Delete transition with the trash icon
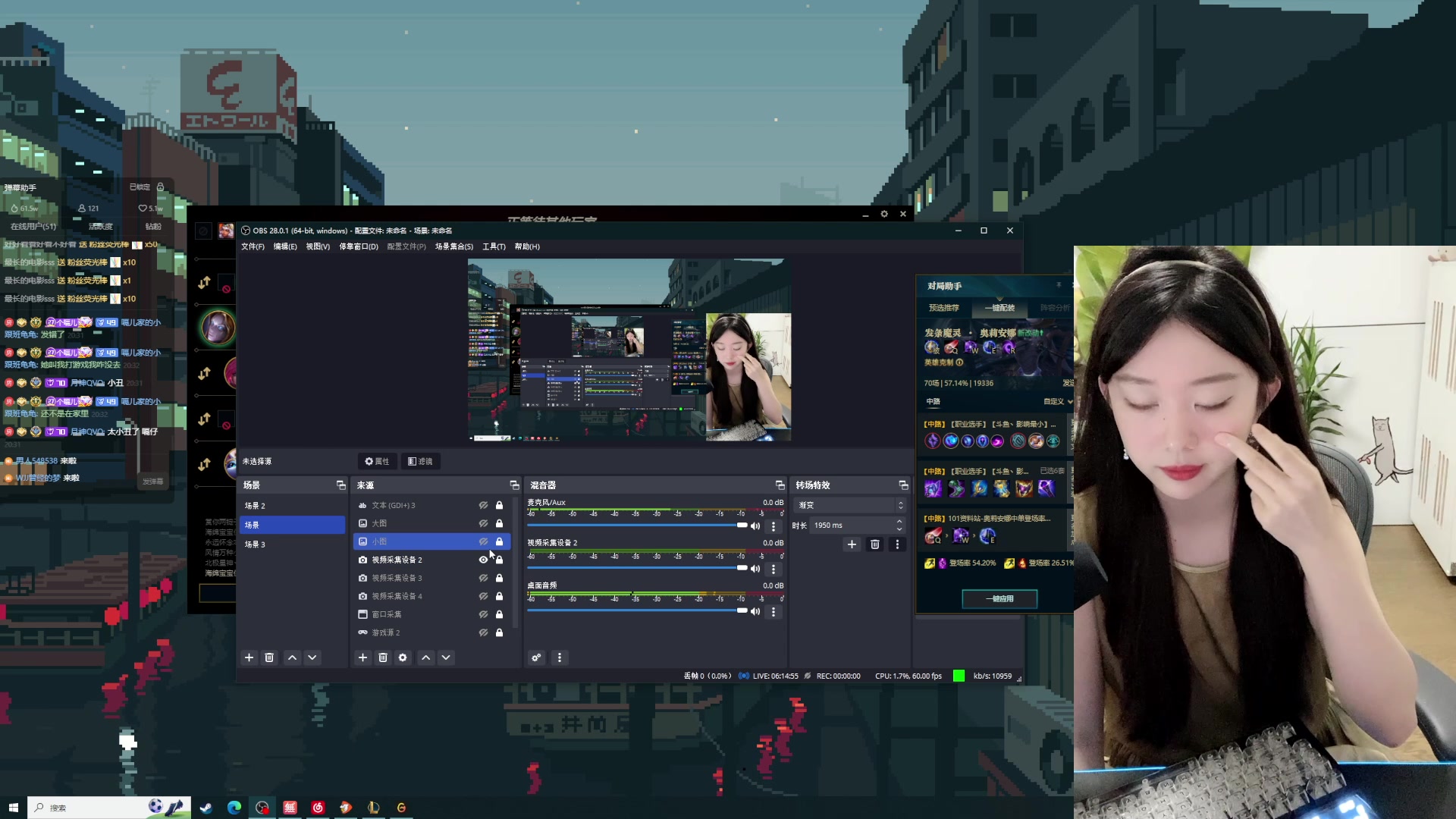 (x=875, y=544)
